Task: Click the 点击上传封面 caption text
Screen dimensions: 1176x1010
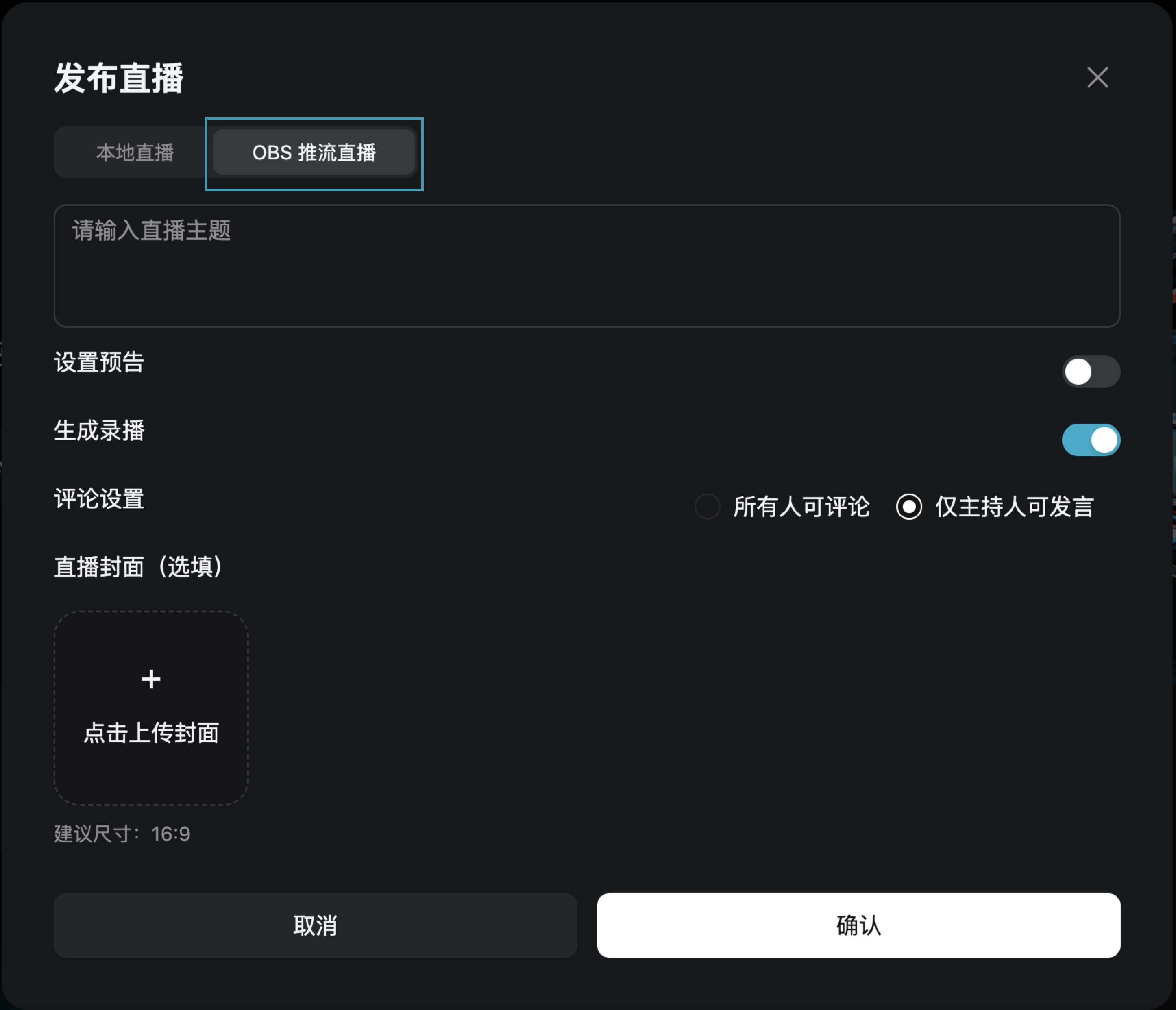Action: tap(151, 733)
